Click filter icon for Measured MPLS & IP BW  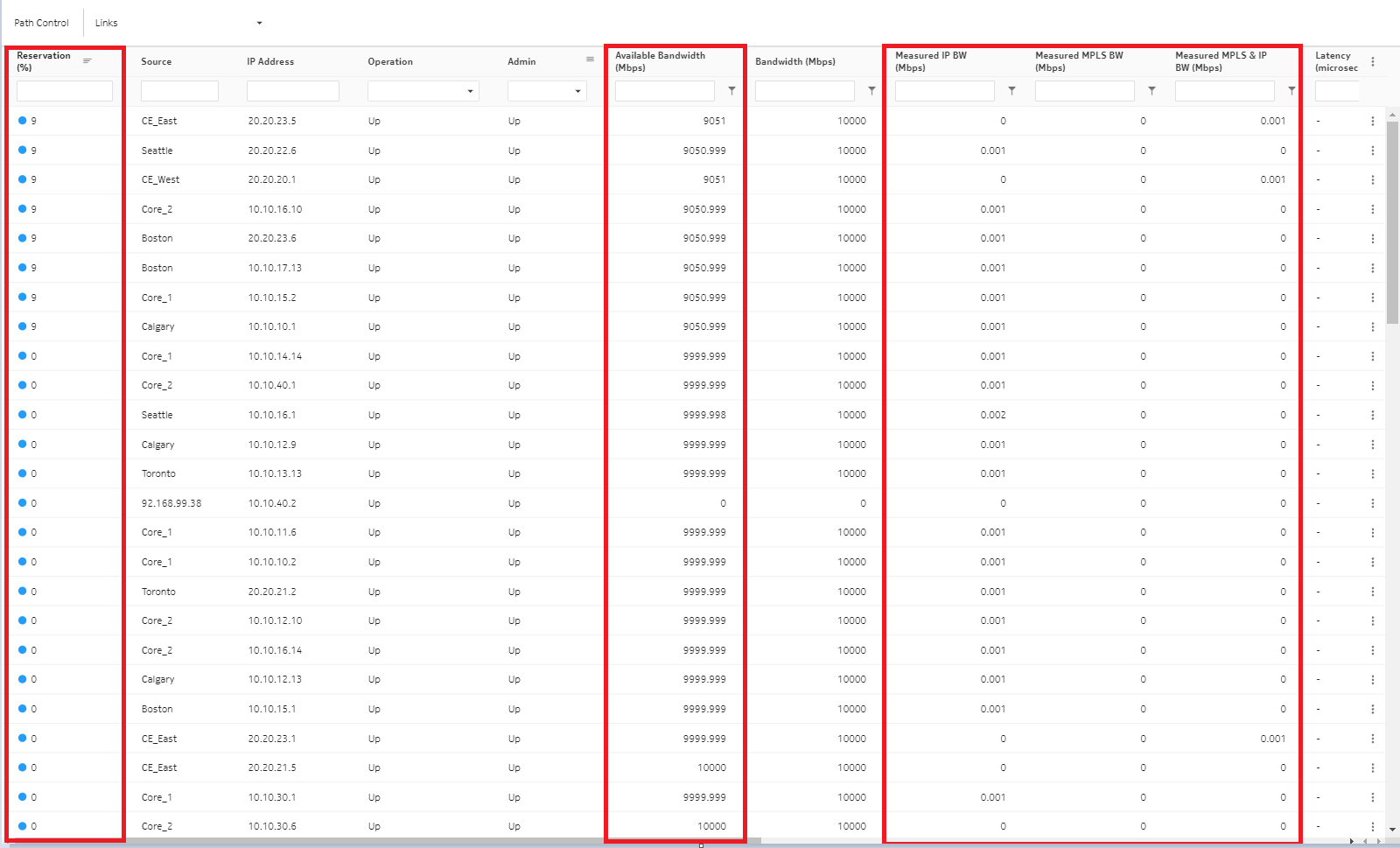1291,90
